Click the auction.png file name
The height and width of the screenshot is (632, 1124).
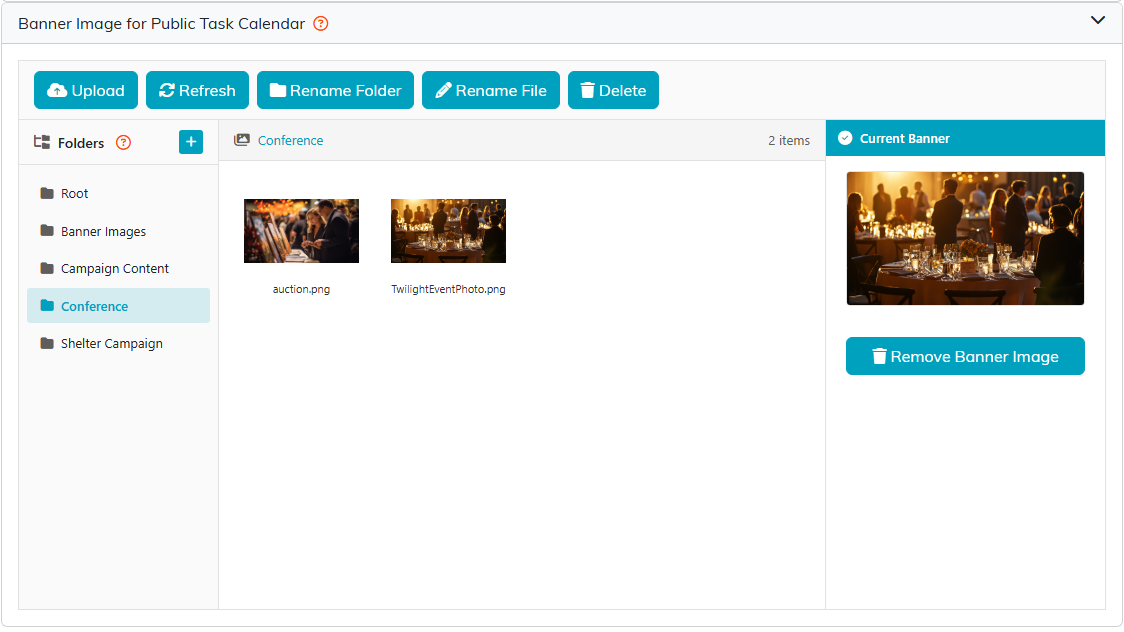tap(301, 289)
